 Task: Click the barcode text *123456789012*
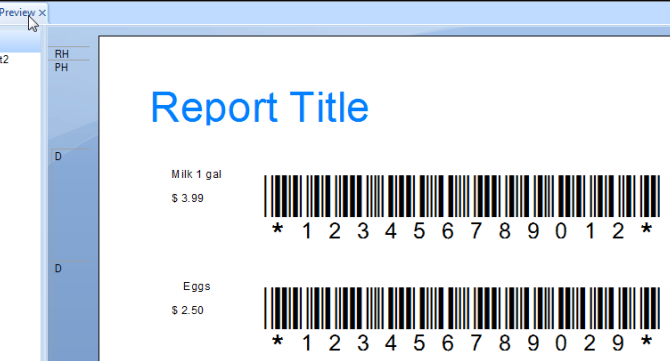point(462,231)
